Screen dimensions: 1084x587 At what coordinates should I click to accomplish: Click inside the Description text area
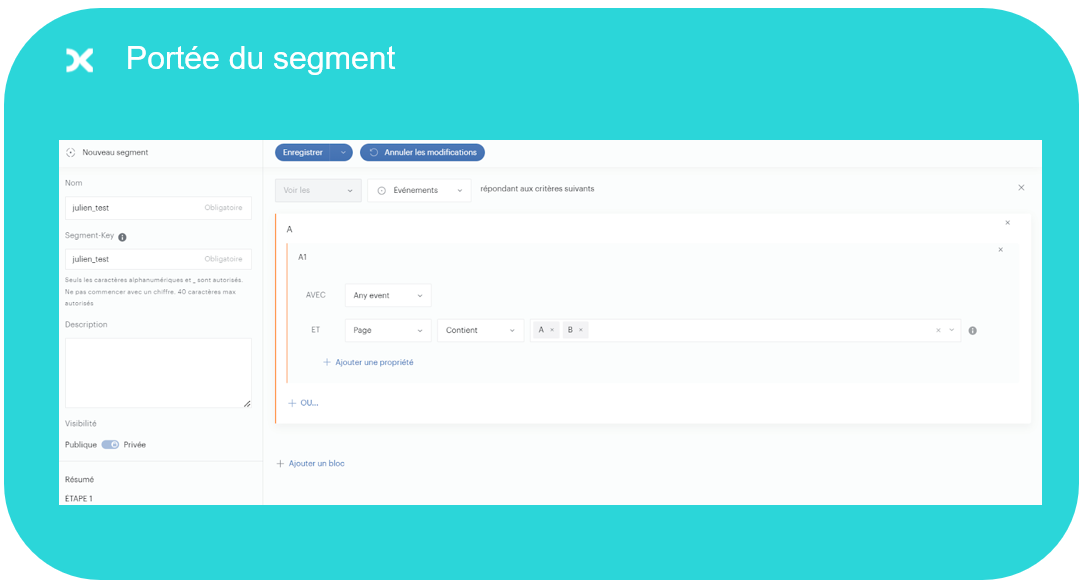(x=158, y=370)
